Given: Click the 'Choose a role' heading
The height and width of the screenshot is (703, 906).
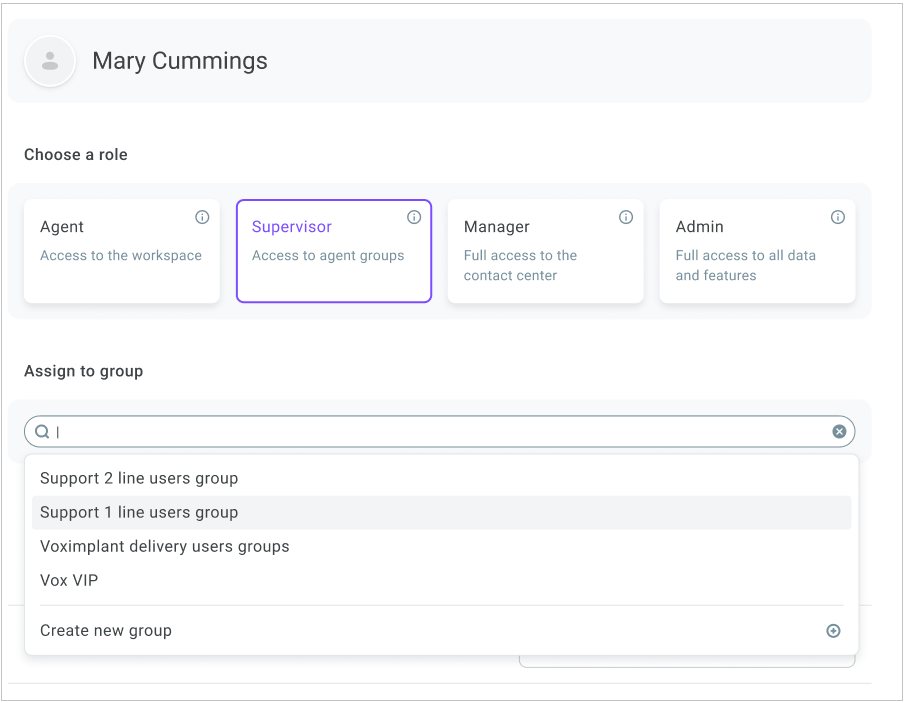Looking at the screenshot, I should tap(76, 155).
